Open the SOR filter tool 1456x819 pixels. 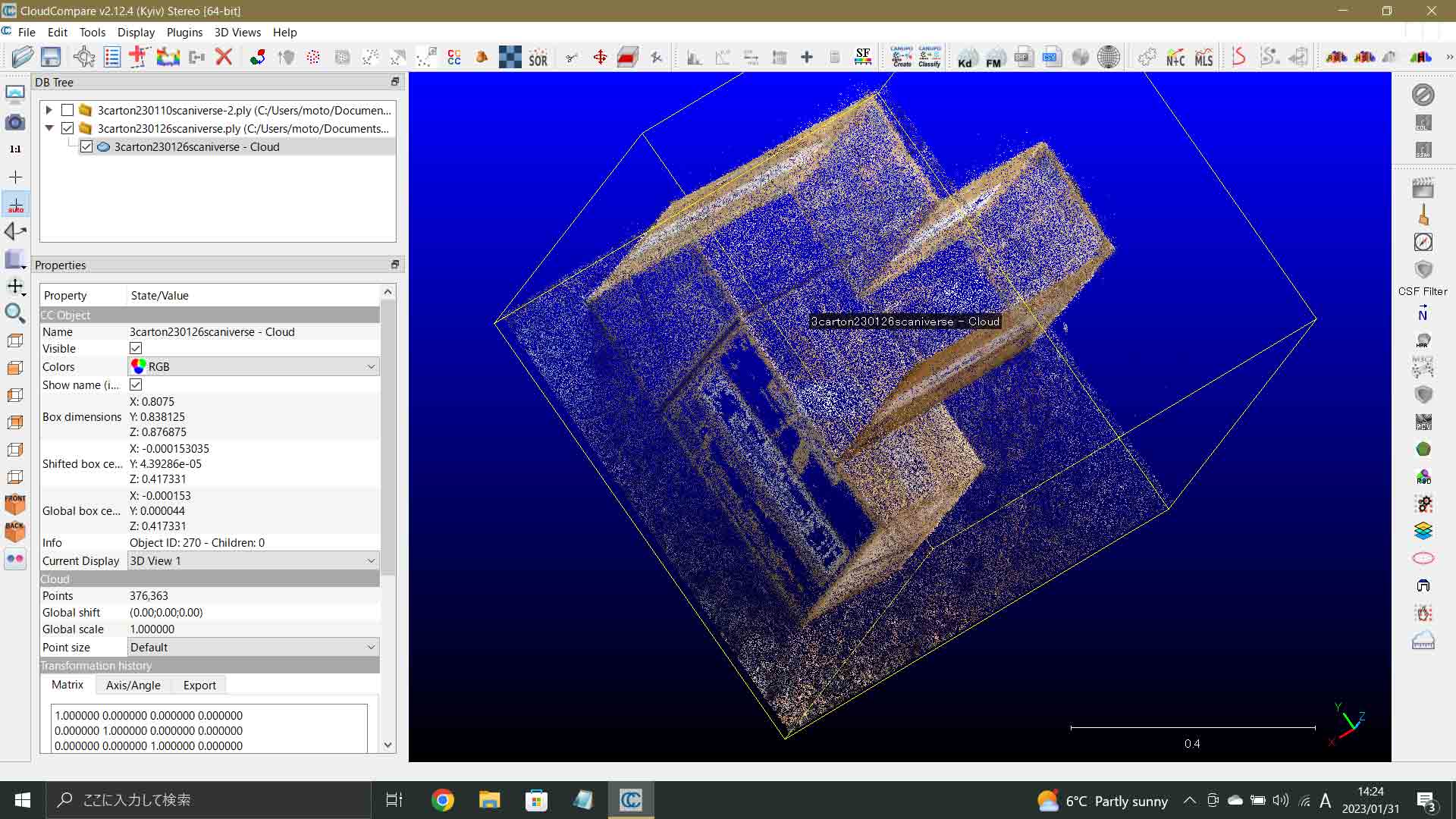point(538,57)
